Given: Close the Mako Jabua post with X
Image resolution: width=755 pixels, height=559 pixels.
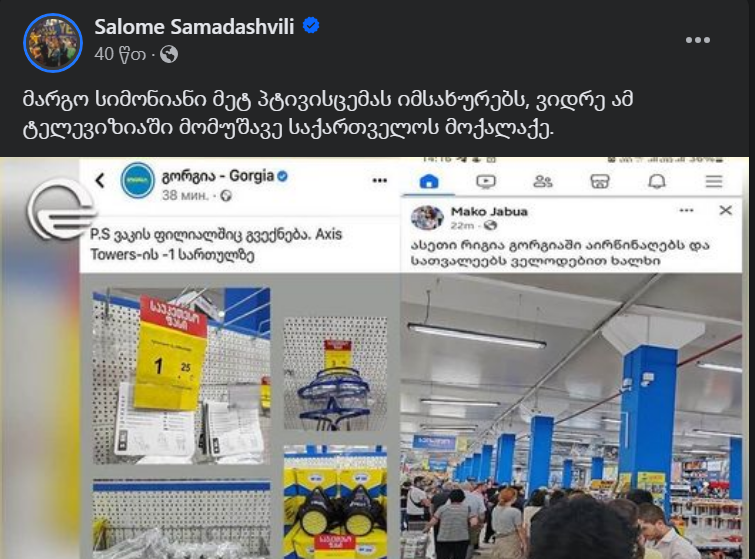Looking at the screenshot, I should (726, 210).
